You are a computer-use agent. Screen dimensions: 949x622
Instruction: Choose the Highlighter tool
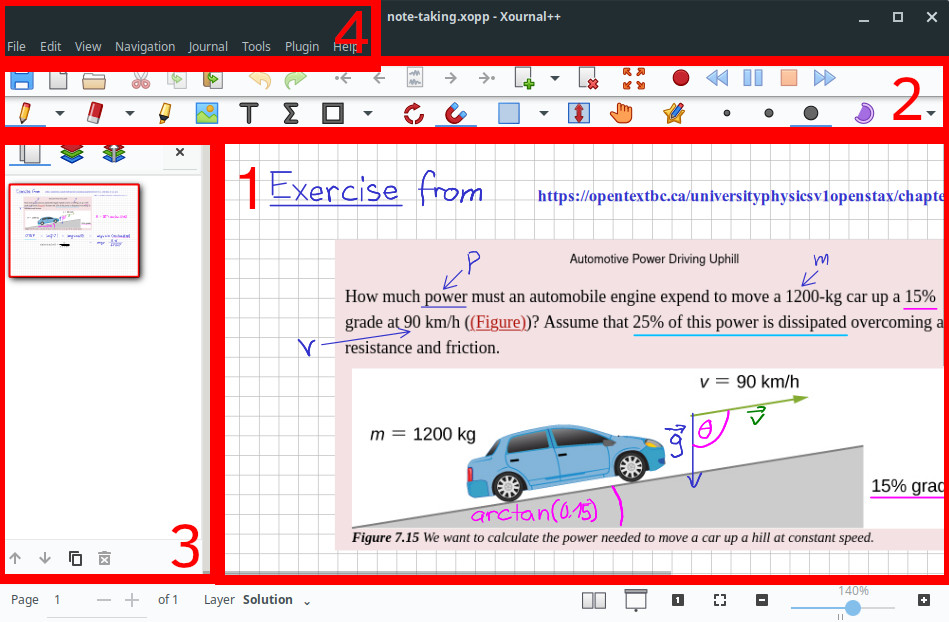pos(164,113)
